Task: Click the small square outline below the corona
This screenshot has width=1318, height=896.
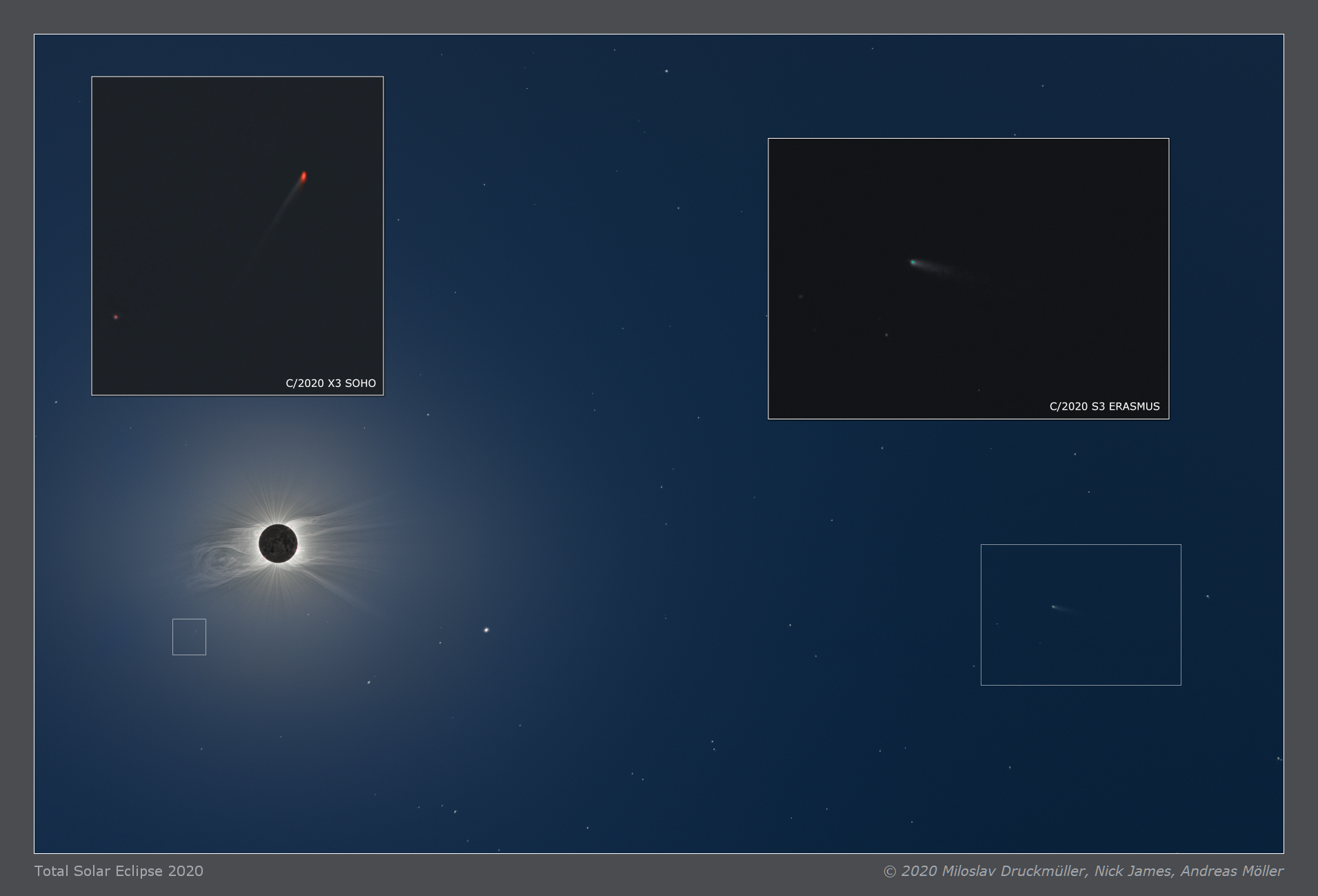Action: [x=189, y=637]
